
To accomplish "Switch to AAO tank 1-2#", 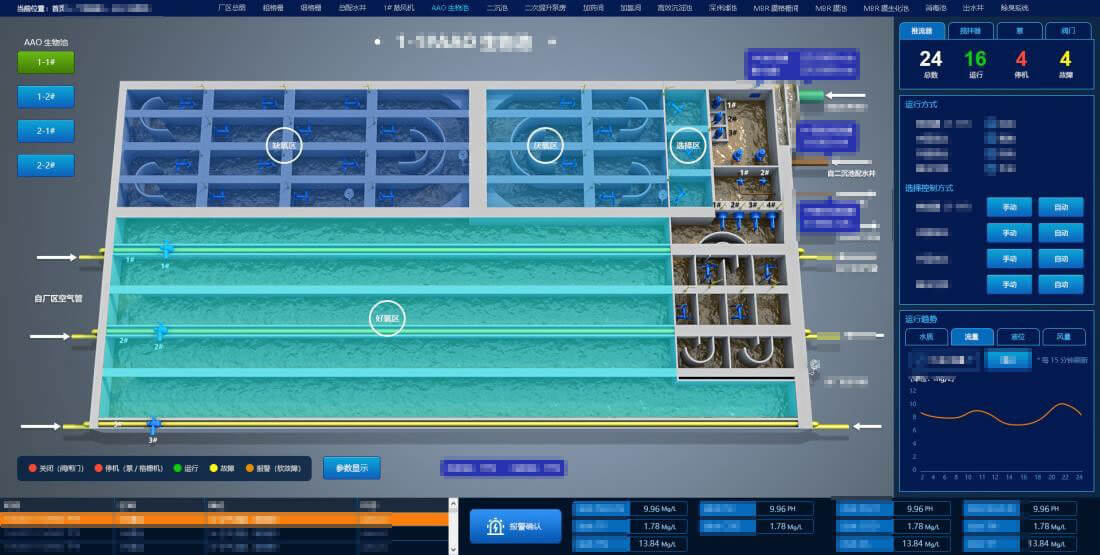I will coord(46,97).
